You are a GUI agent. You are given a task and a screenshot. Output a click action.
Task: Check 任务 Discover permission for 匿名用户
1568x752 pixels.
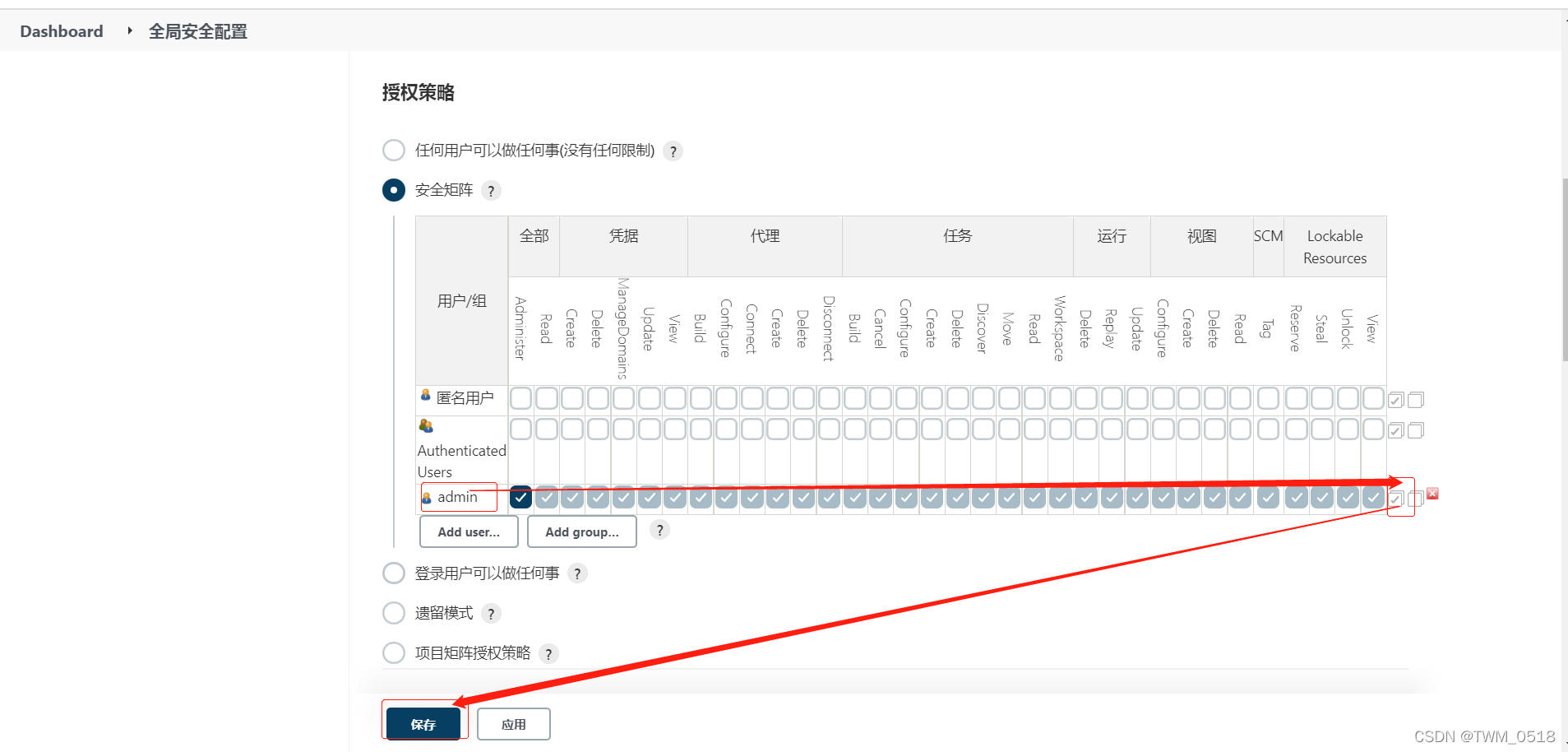[983, 398]
